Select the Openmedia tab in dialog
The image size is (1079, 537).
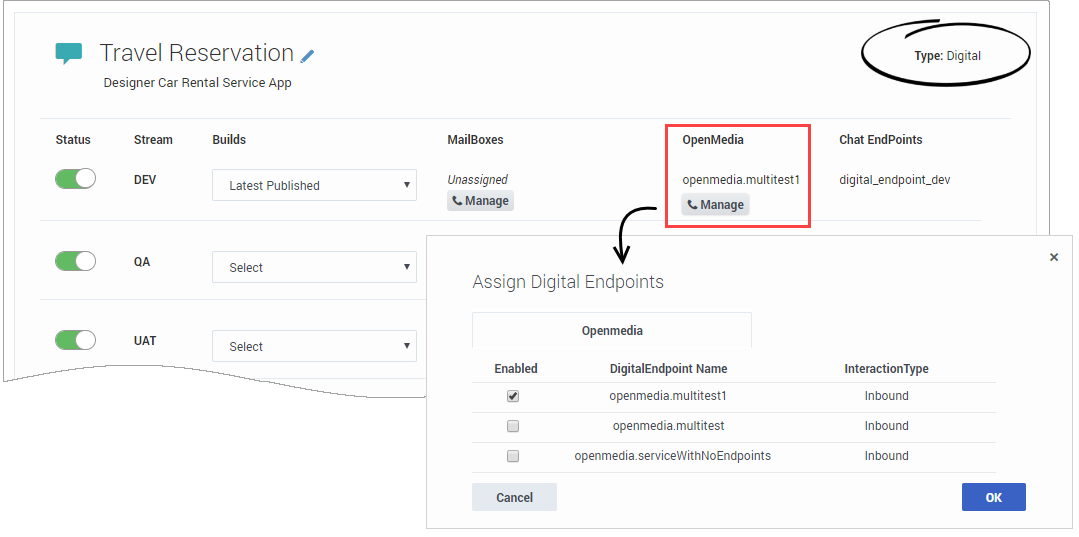[612, 330]
